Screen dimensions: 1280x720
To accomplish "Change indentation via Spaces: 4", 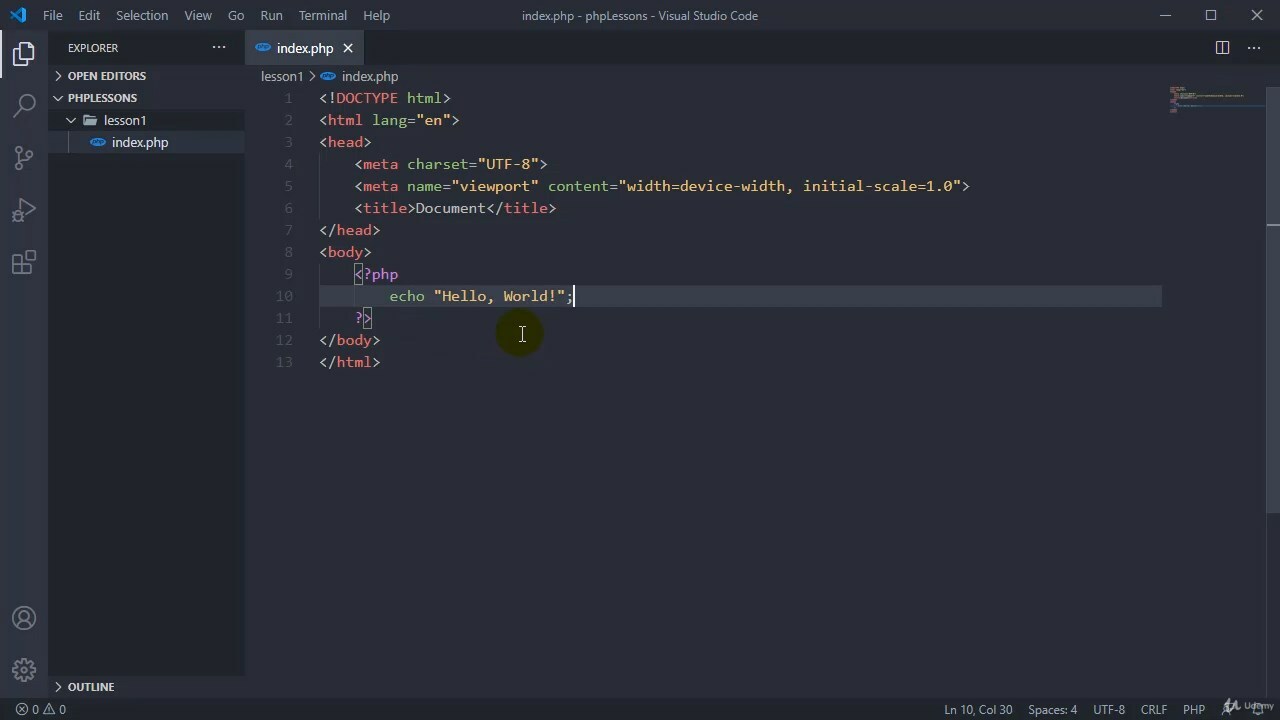I will (x=1053, y=709).
